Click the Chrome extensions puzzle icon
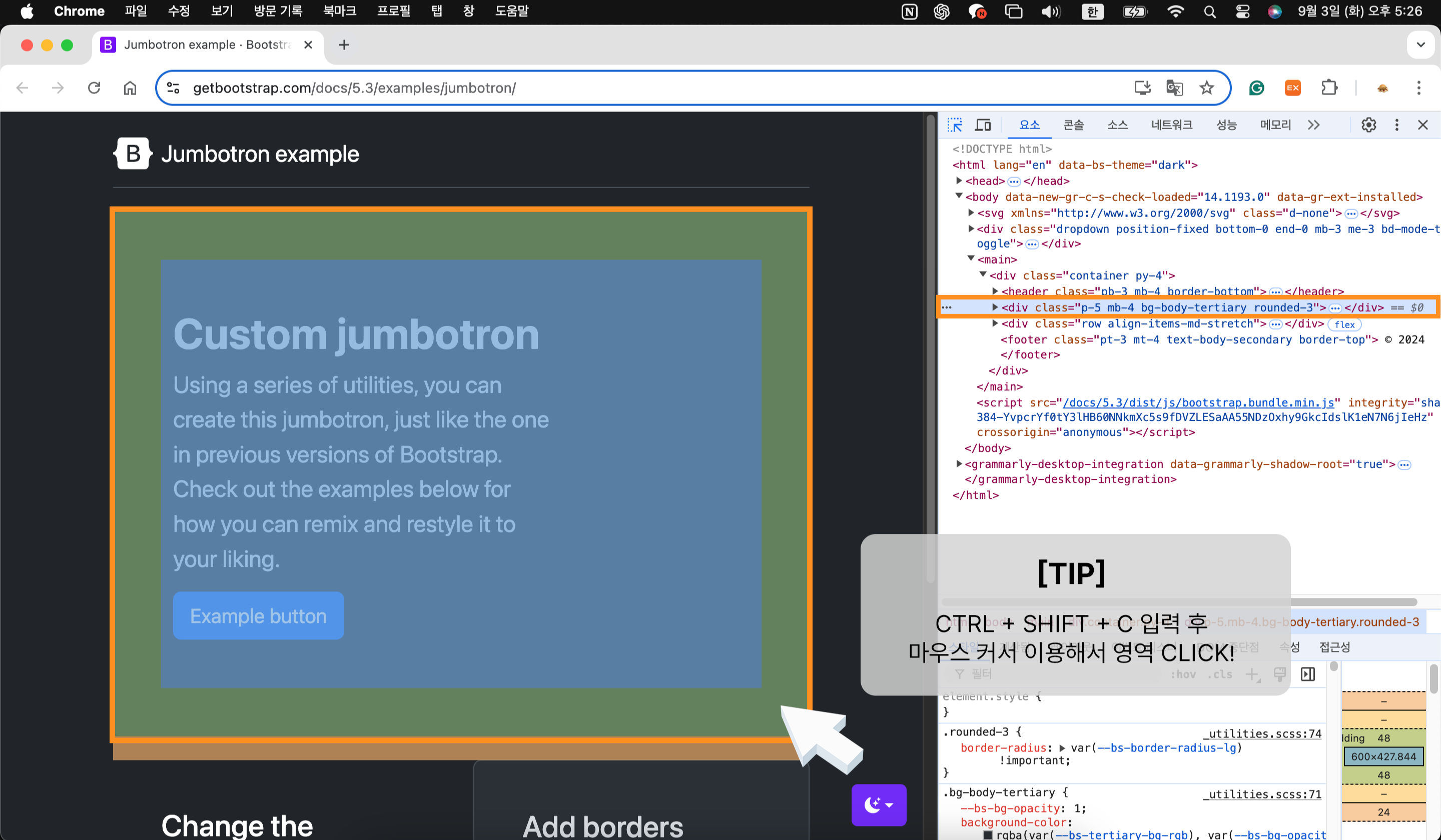 pos(1329,88)
